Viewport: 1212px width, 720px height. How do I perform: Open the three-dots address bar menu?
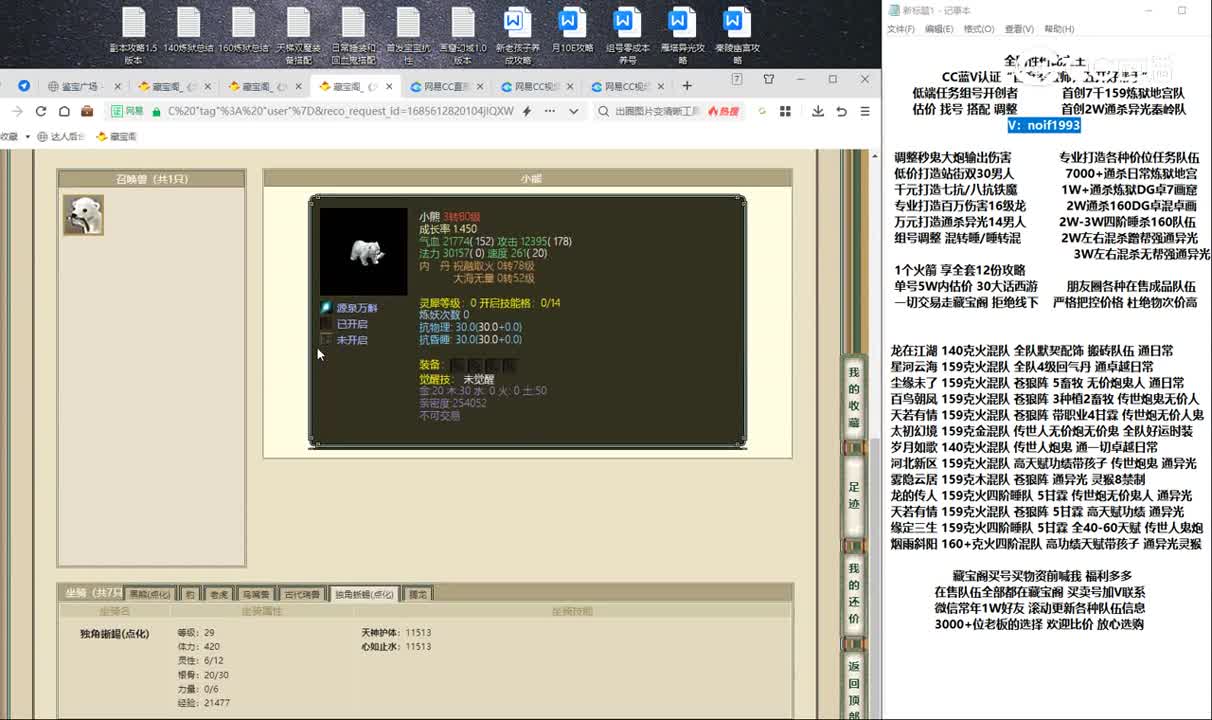coord(551,111)
